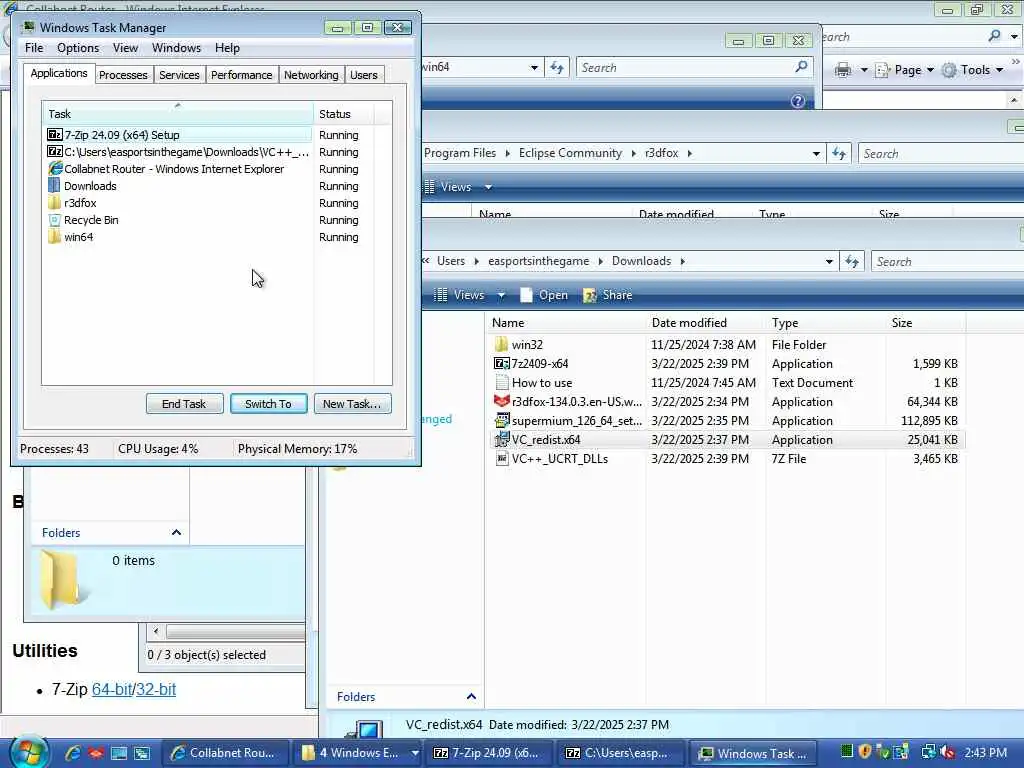1024x768 pixels.
Task: Launch Internet Explorer from Quick Launch
Action: (72, 753)
